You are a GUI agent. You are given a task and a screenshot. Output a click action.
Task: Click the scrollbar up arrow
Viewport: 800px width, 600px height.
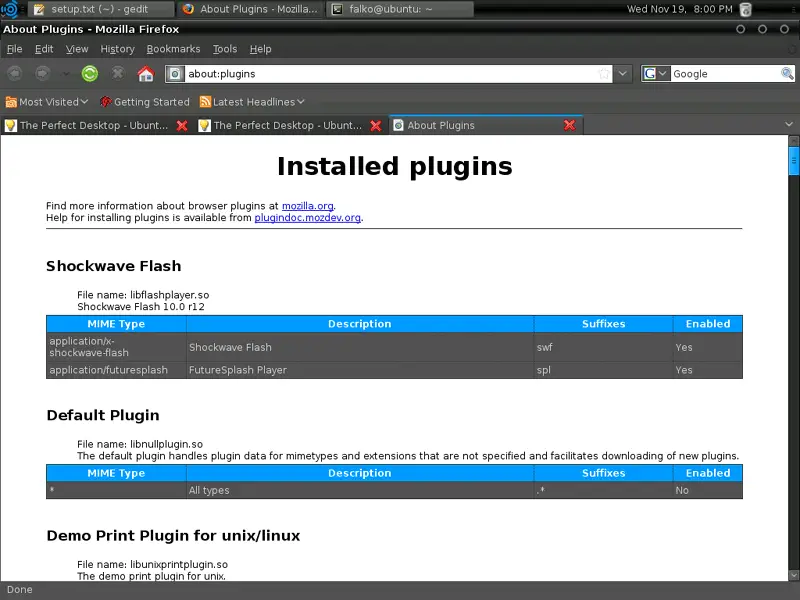tap(794, 140)
